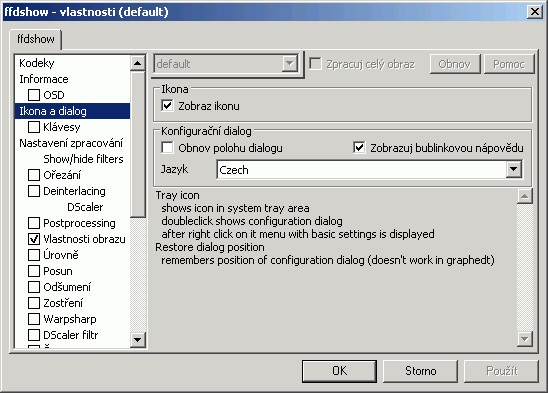Viewport: 548px width, 393px height.
Task: Click the 'Restore dialog position' help heading
Action: click(210, 247)
